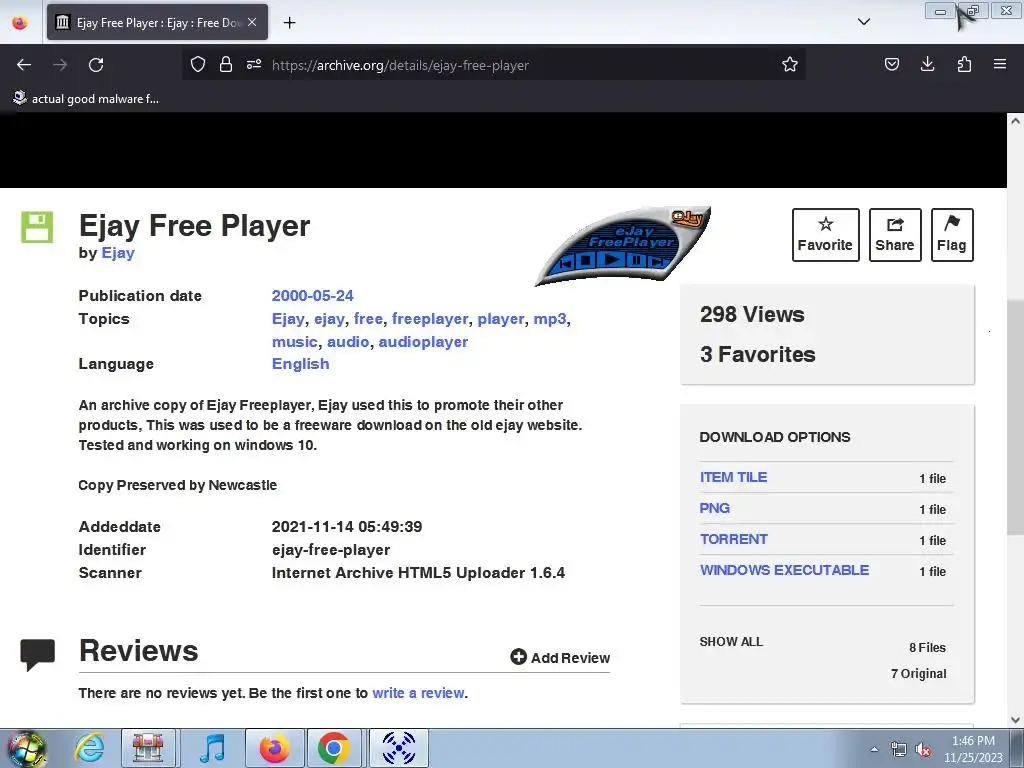Click SHOW ALL download files
Viewport: 1024px width, 768px height.
click(x=731, y=642)
